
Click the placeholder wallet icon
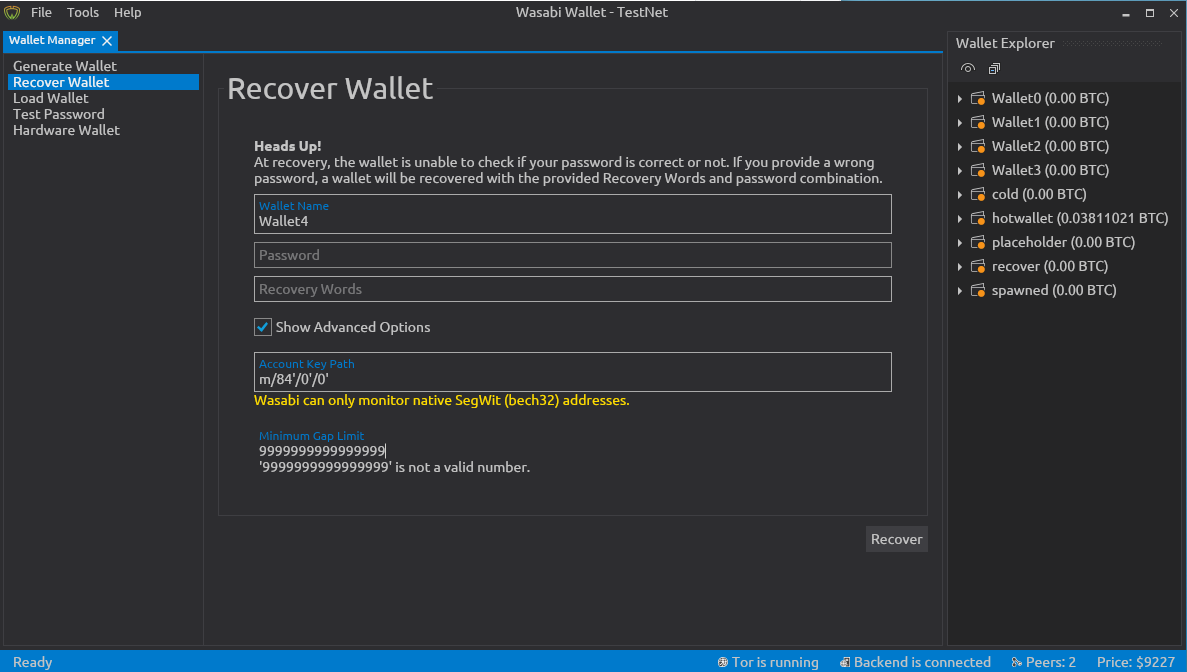click(978, 242)
